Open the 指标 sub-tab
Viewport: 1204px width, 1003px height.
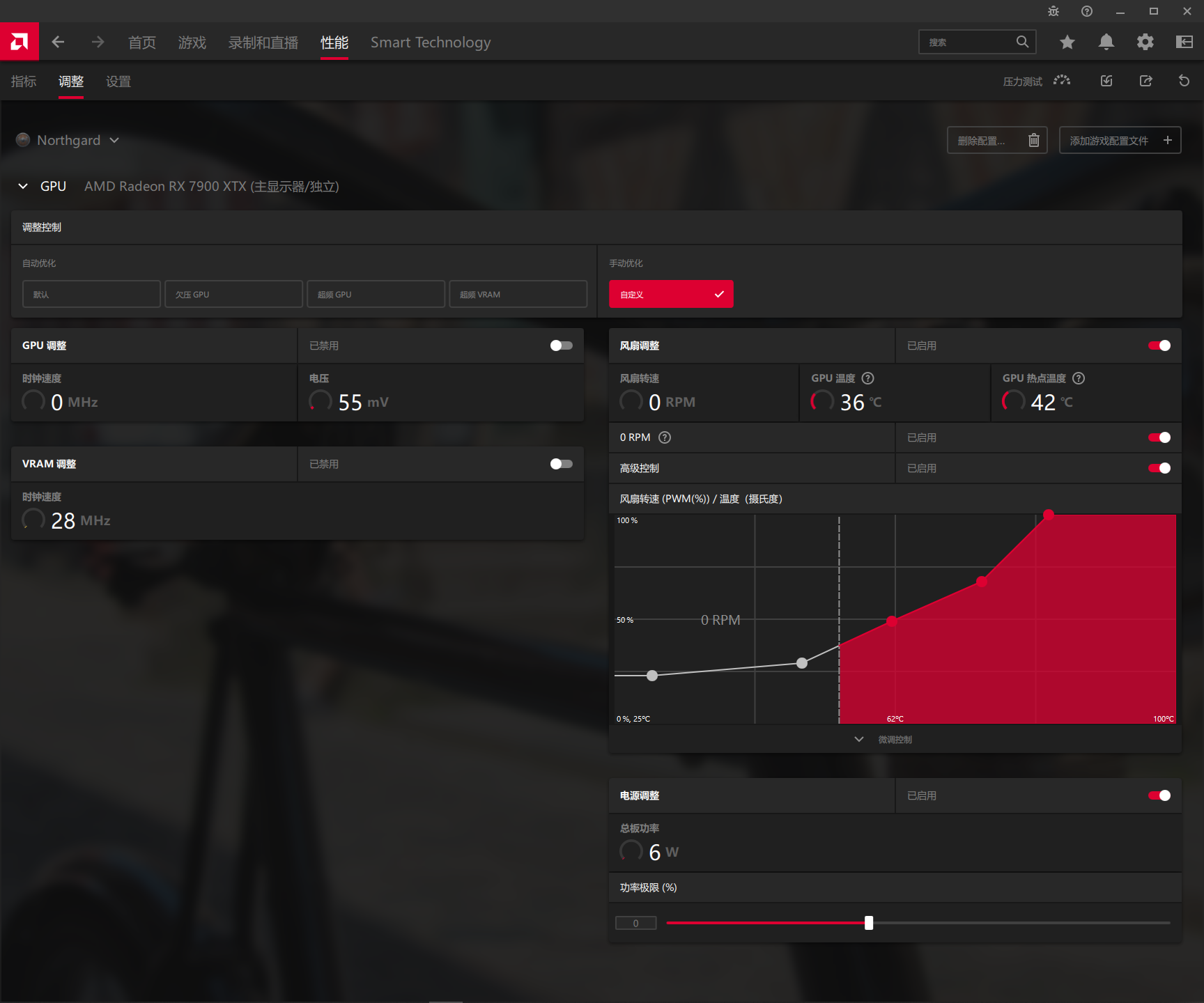pyautogui.click(x=24, y=81)
